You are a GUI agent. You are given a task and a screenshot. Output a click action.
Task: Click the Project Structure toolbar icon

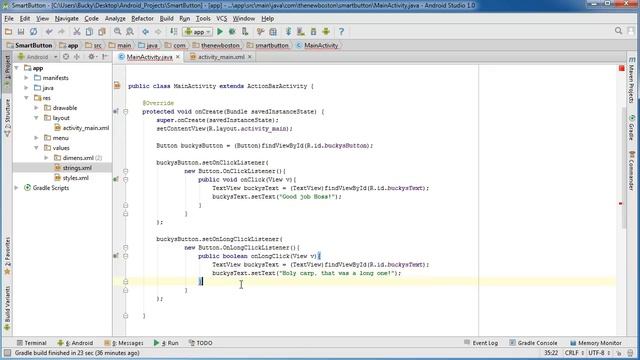(273, 31)
